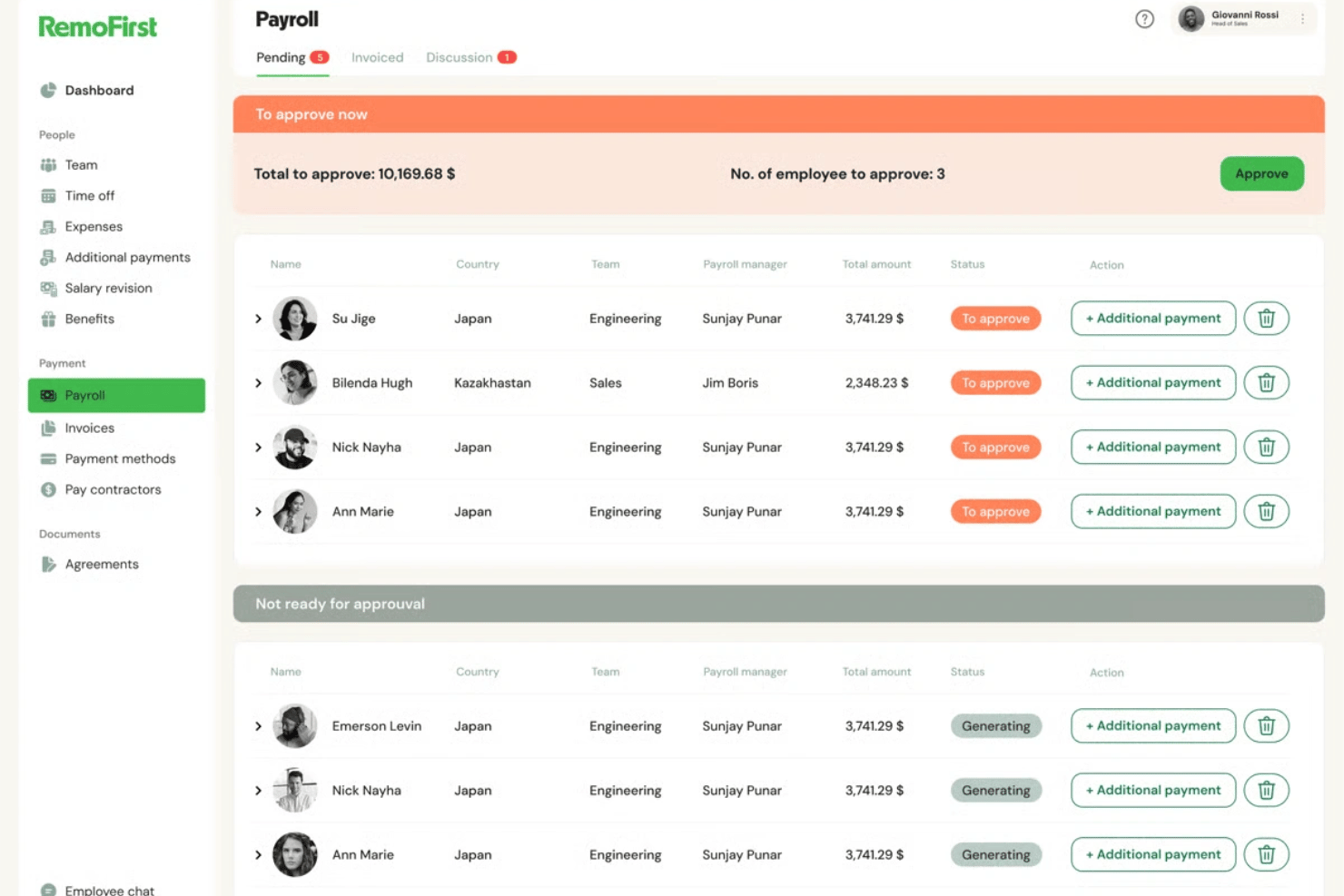Click the trash icon for Bilenda Hugh
This screenshot has height=896, width=1344.
[1266, 383]
